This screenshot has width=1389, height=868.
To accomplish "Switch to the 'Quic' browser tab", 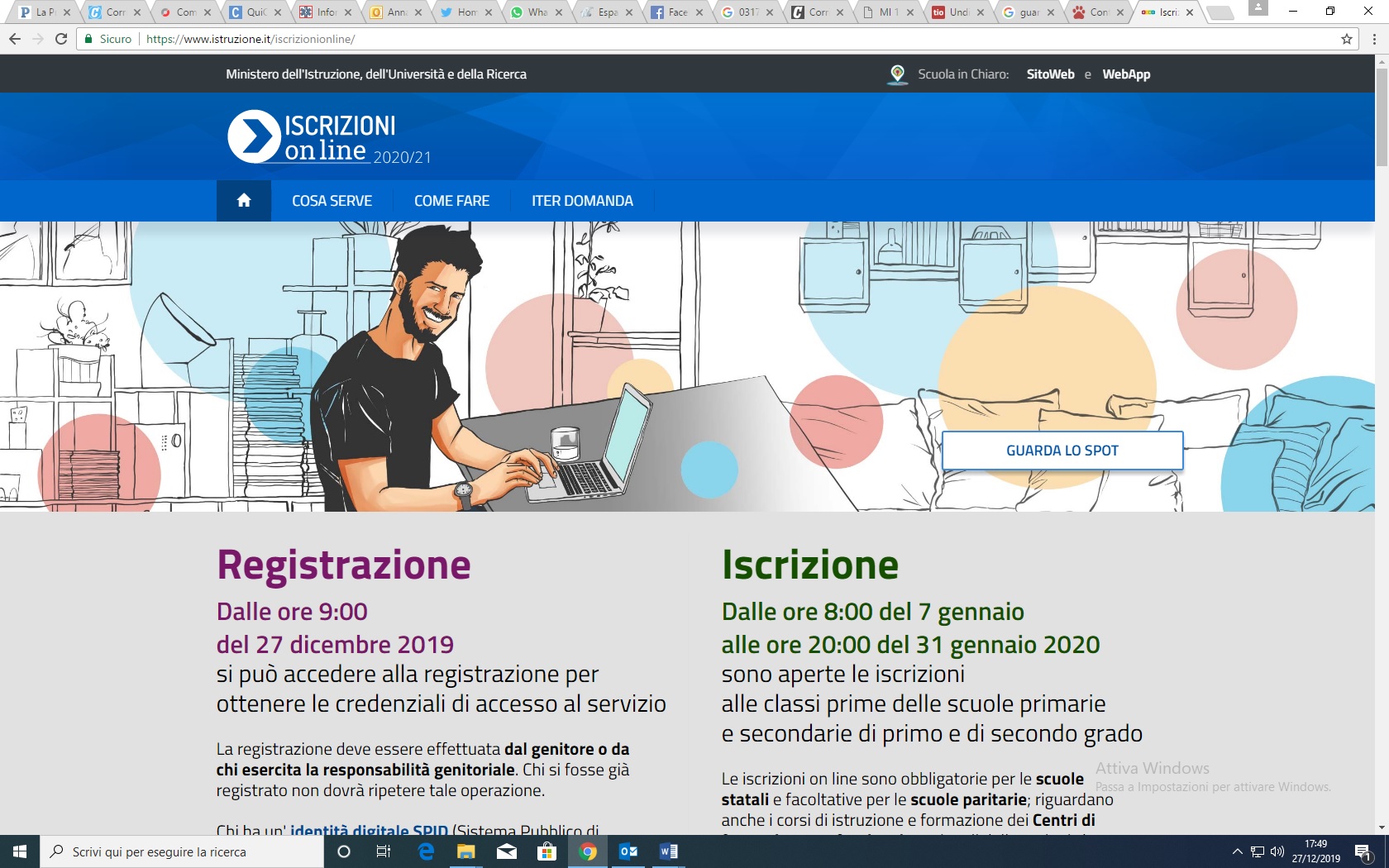I will (x=255, y=12).
